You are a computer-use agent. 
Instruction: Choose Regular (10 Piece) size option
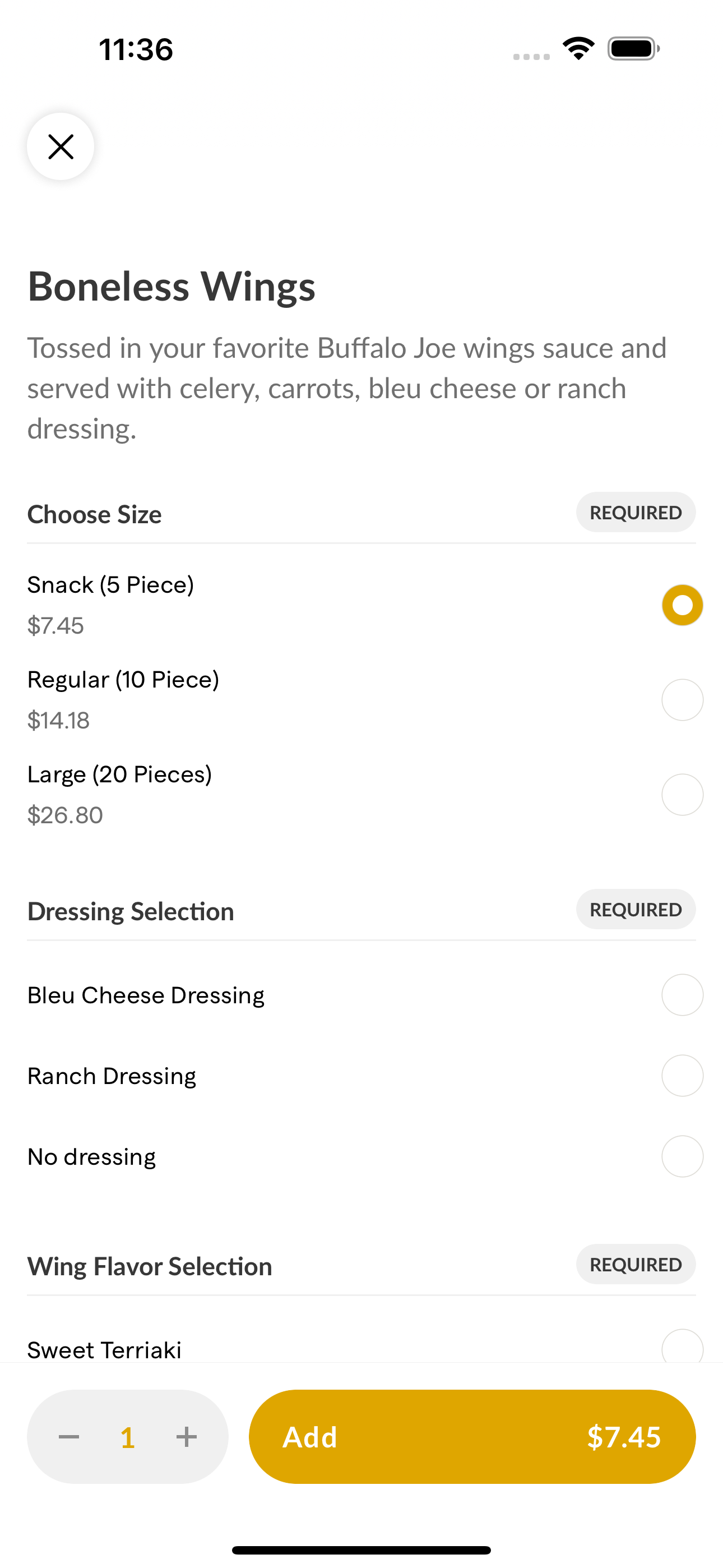[x=682, y=700]
